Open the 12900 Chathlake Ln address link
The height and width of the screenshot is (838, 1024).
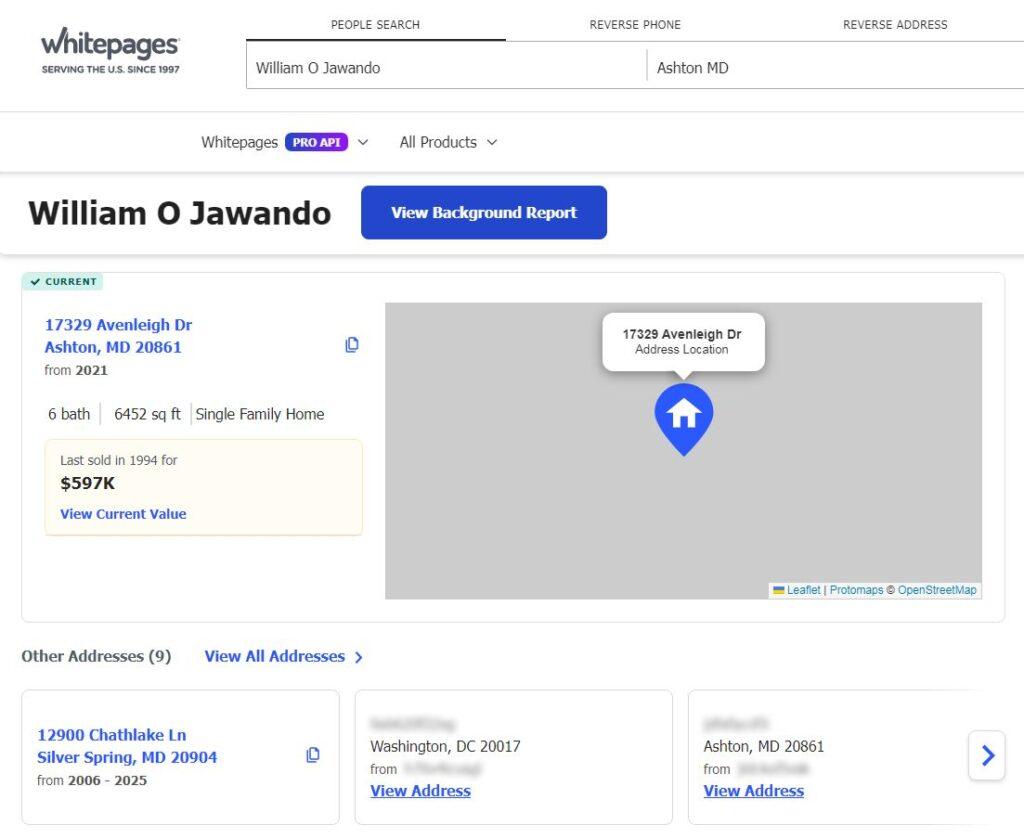[127, 746]
